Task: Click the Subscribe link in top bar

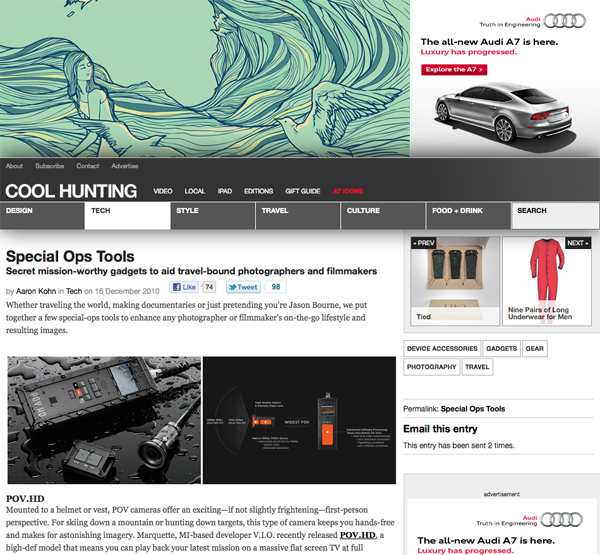Action: 49,166
